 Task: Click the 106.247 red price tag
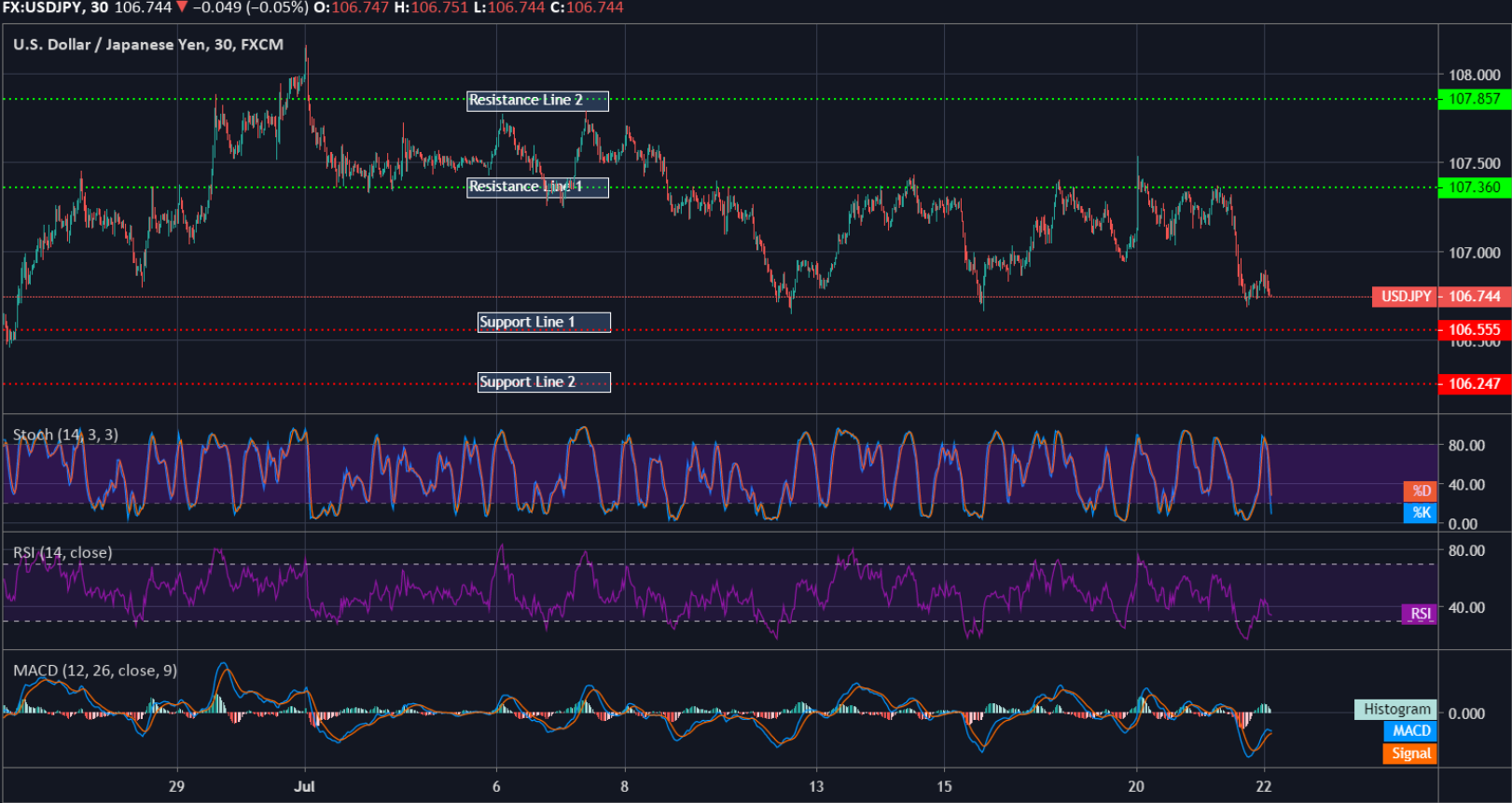click(1474, 383)
